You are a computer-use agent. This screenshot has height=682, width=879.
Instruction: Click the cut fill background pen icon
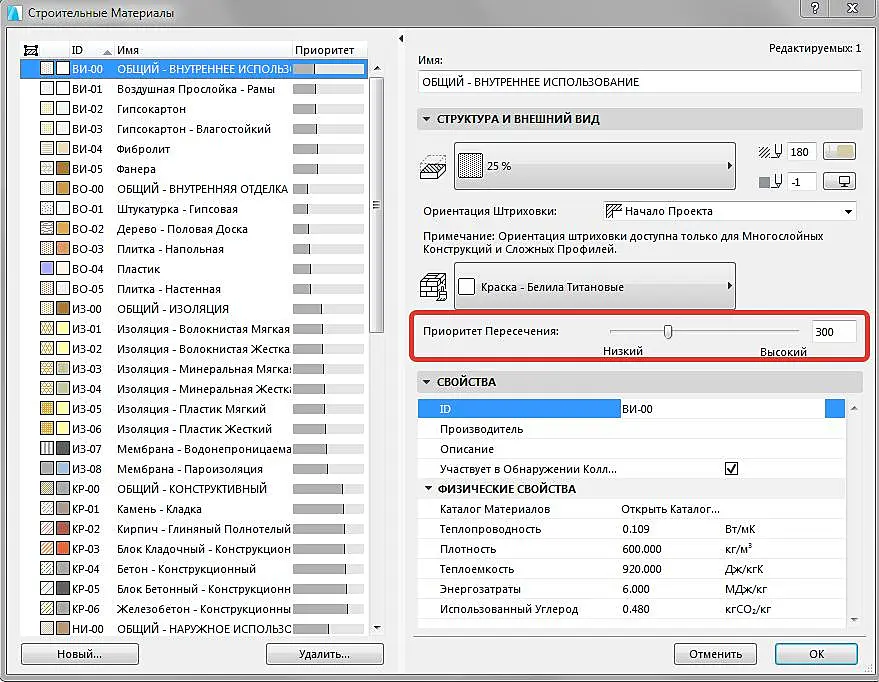pos(770,182)
